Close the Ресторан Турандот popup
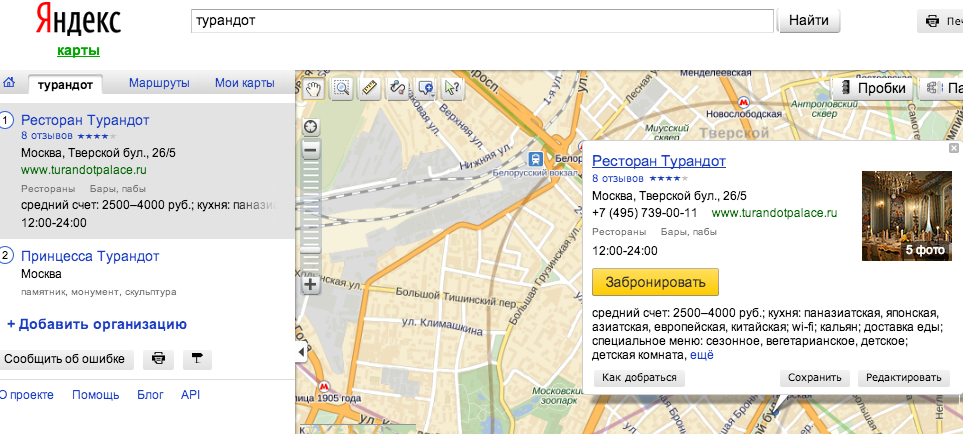963x434 pixels. pos(953,148)
